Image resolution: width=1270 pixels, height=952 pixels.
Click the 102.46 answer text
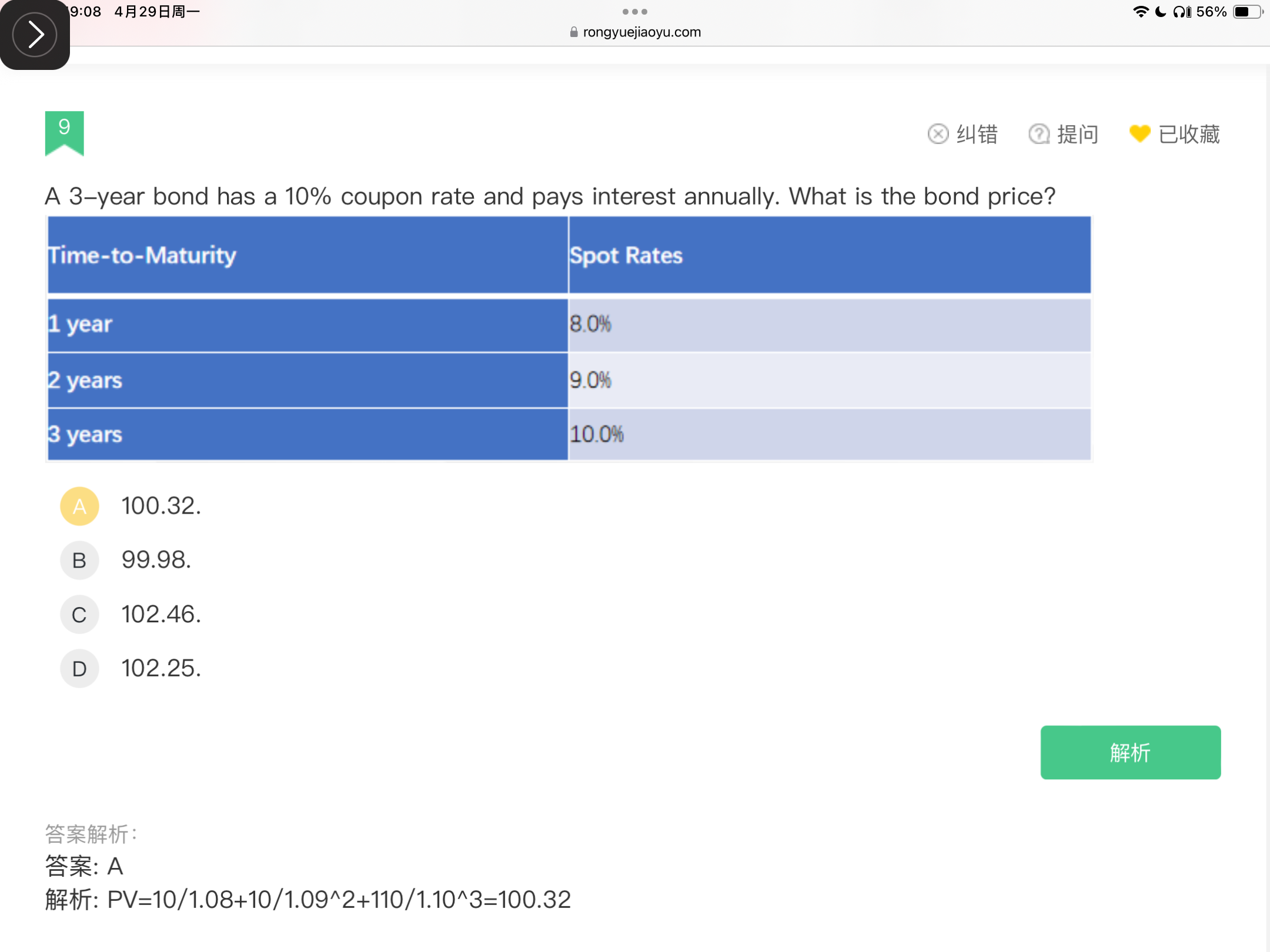point(161,615)
